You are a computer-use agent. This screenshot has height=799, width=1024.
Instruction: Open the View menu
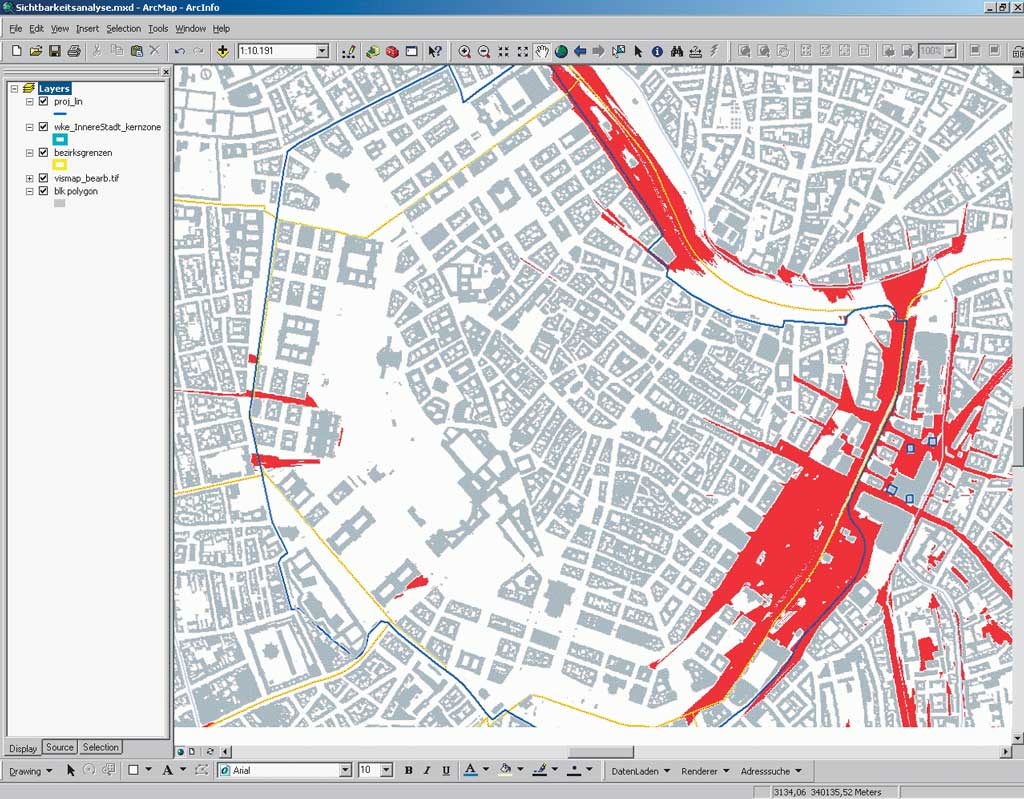point(59,29)
